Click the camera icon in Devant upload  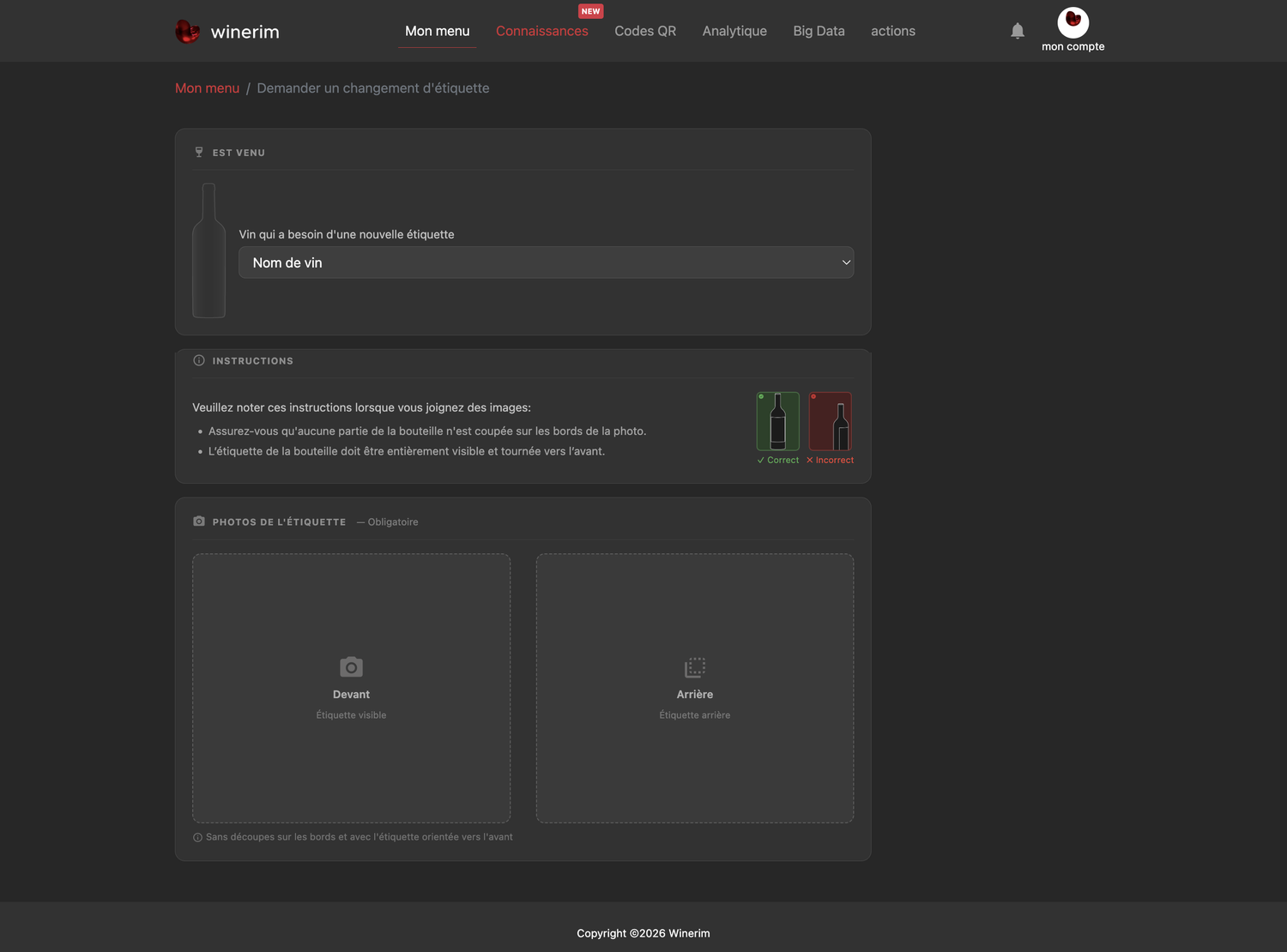click(351, 666)
